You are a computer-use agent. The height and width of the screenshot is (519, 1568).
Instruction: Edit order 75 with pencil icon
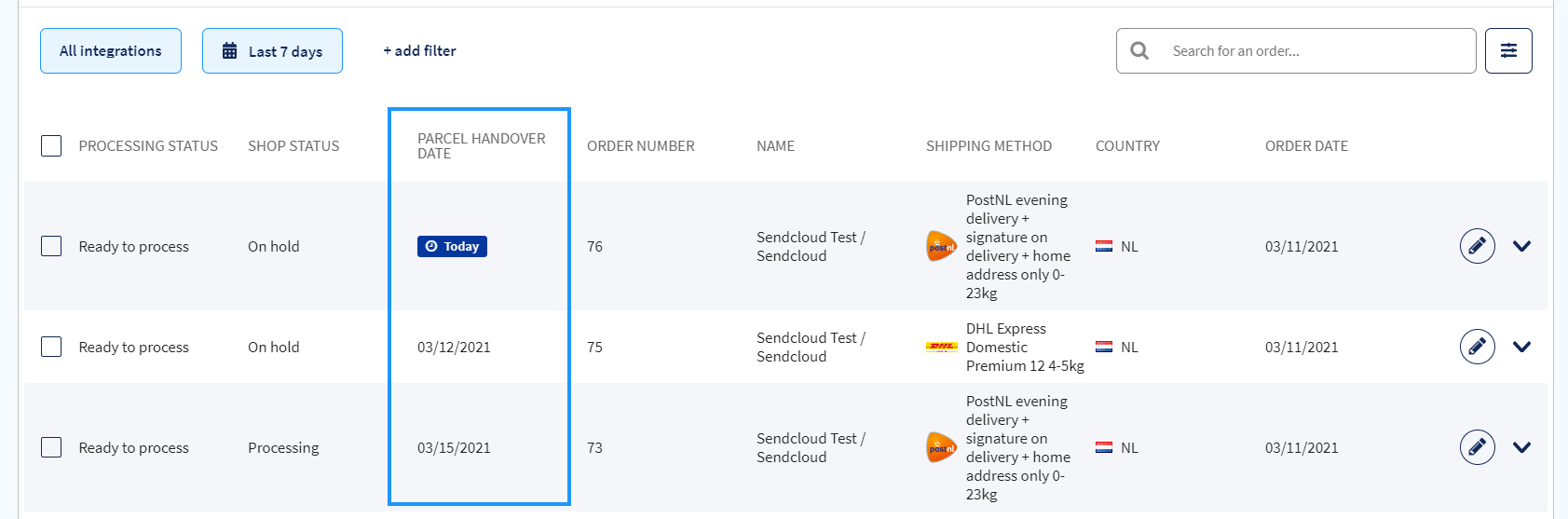(1477, 347)
